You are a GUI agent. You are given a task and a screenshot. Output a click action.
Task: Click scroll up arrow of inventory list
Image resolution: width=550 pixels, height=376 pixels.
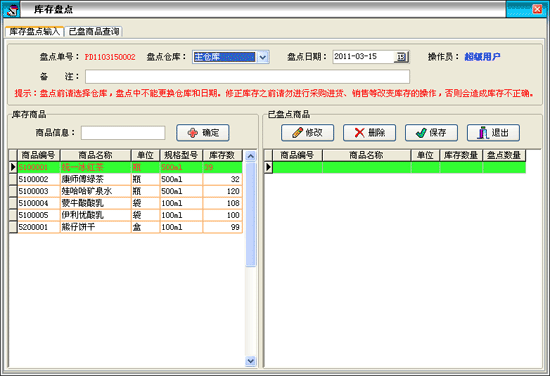250,156
